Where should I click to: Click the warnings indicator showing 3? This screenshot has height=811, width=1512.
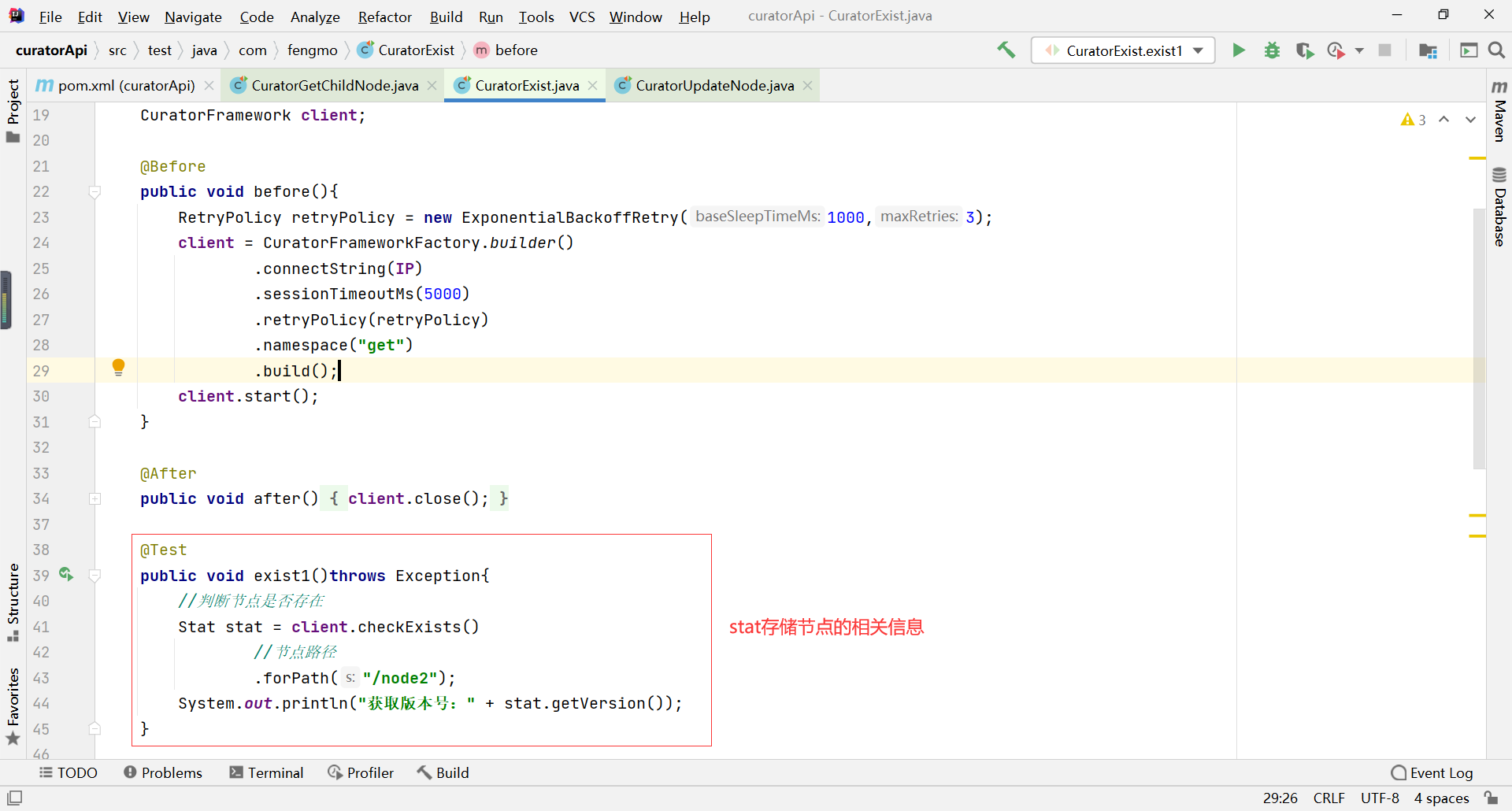(x=1414, y=120)
